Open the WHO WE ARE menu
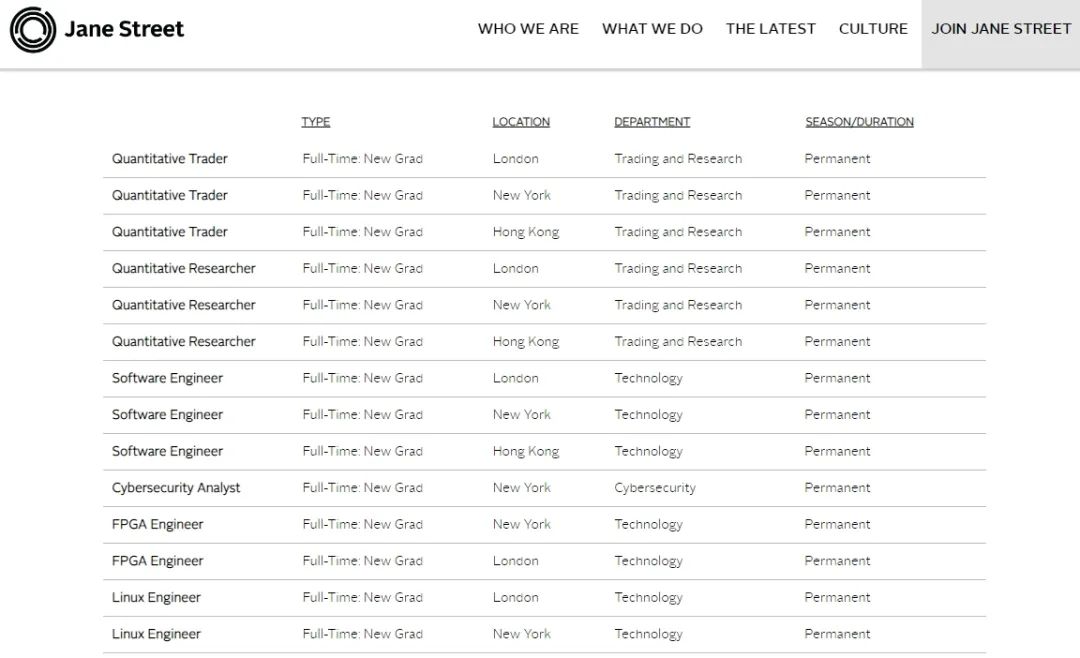Viewport: 1080px width, 658px height. pyautogui.click(x=528, y=29)
